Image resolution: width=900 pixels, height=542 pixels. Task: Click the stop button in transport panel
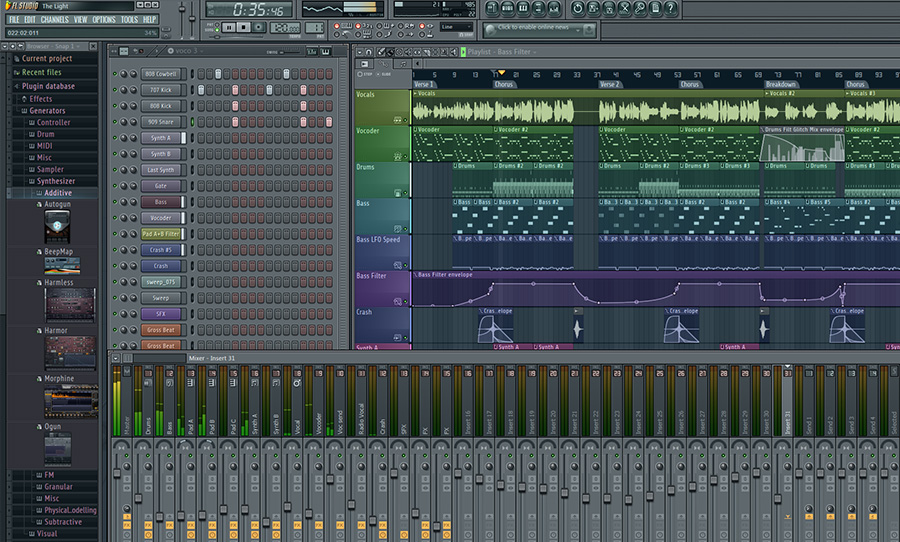point(243,28)
